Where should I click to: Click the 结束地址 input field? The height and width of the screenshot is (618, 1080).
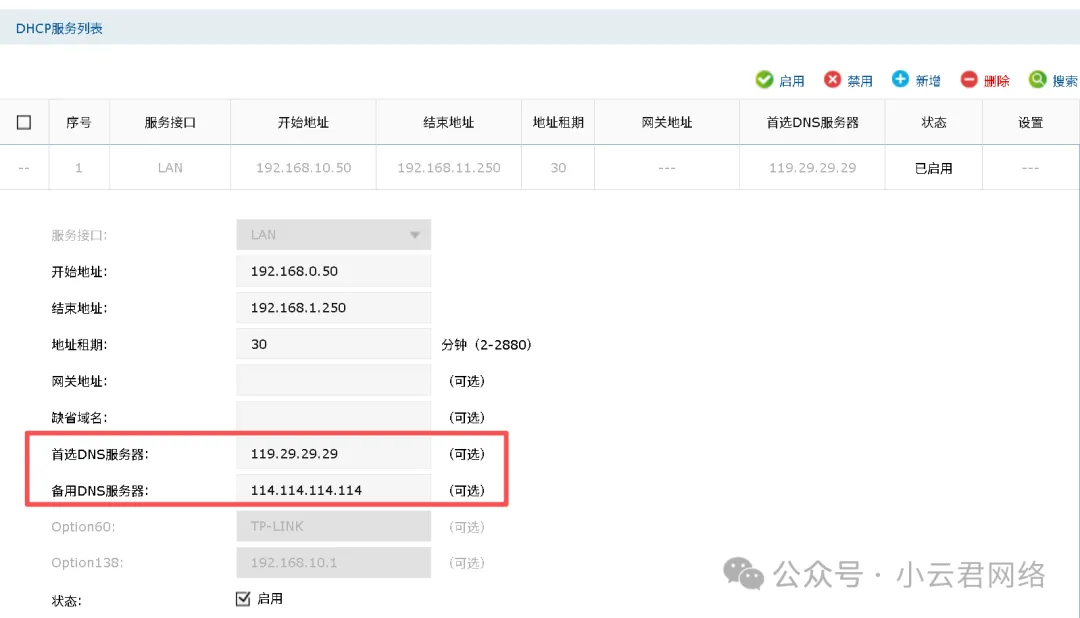coord(333,308)
